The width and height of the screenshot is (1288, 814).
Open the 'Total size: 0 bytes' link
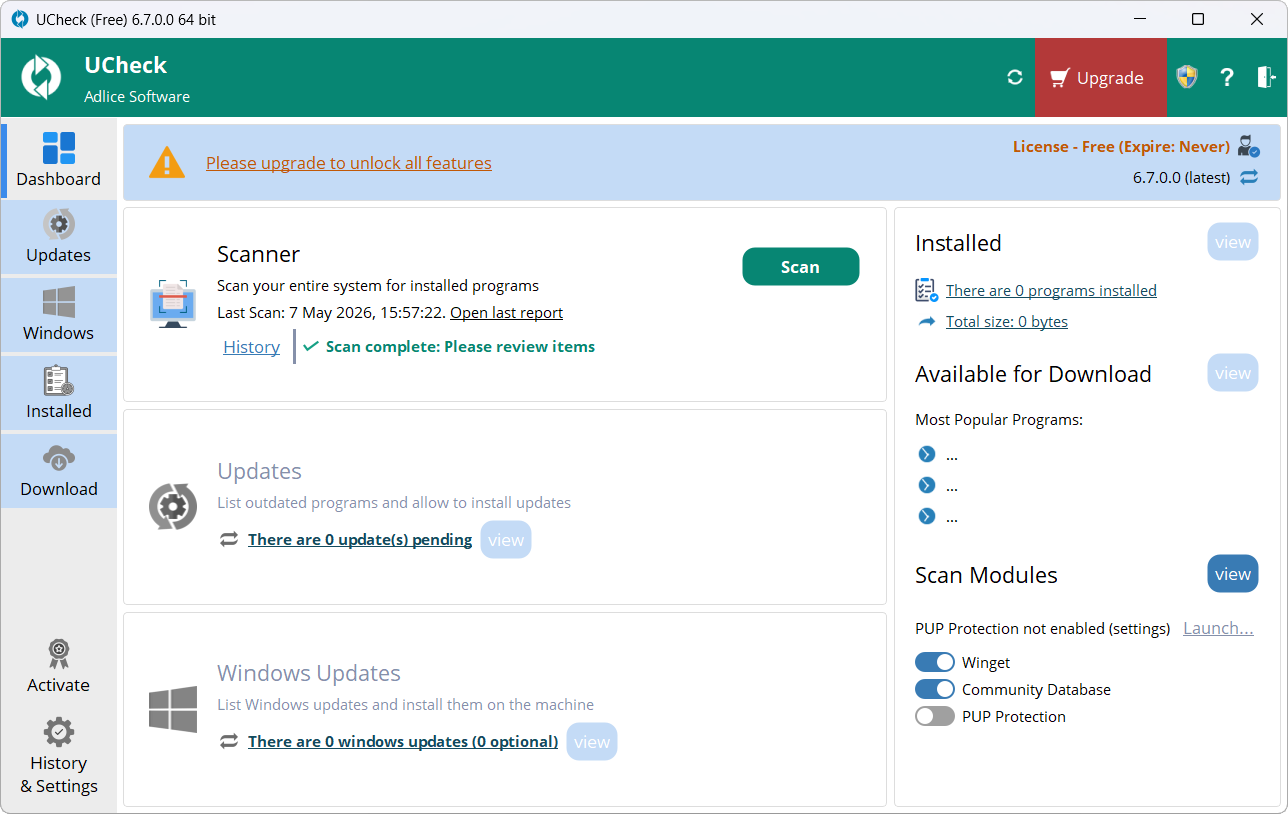(1007, 322)
